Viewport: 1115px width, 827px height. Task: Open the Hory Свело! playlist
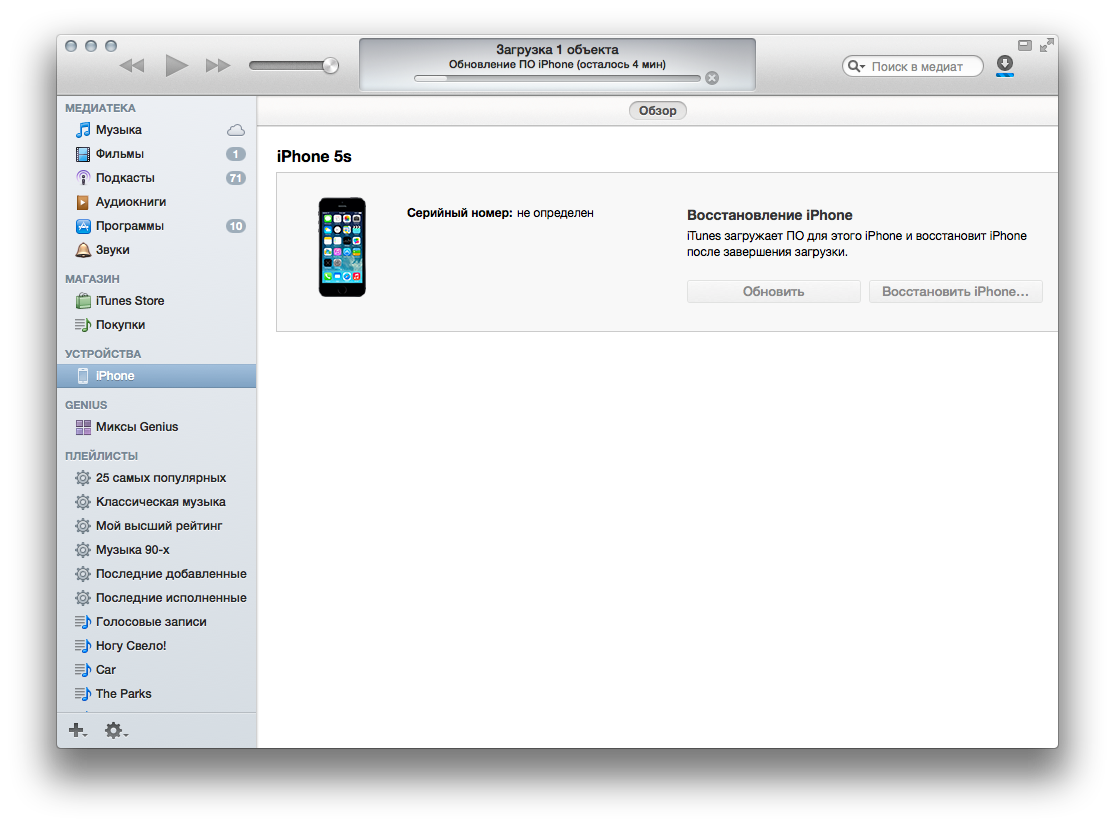click(156, 646)
